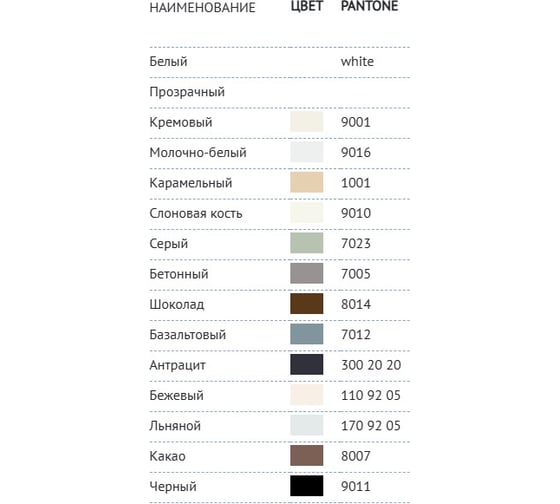
Task: Click the white Pantone value
Action: (357, 61)
